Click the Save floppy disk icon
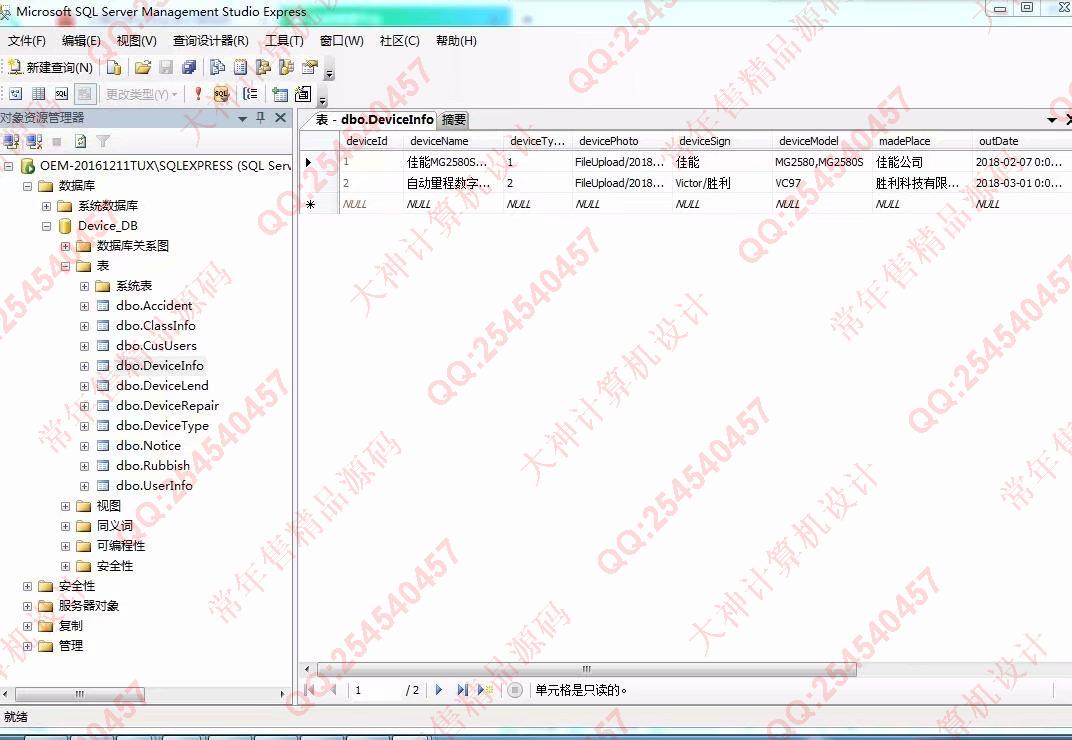The height and width of the screenshot is (740, 1072). point(166,67)
